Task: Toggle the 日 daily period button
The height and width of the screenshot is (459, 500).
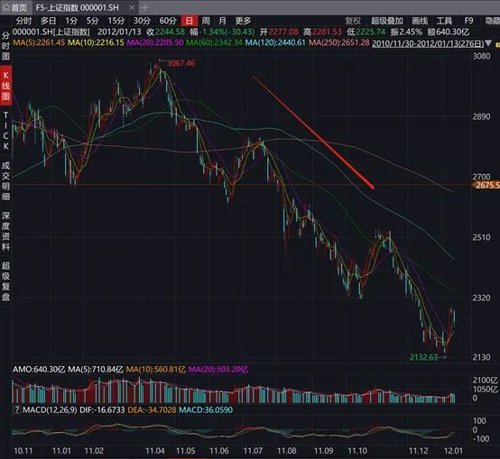Action: click(189, 21)
